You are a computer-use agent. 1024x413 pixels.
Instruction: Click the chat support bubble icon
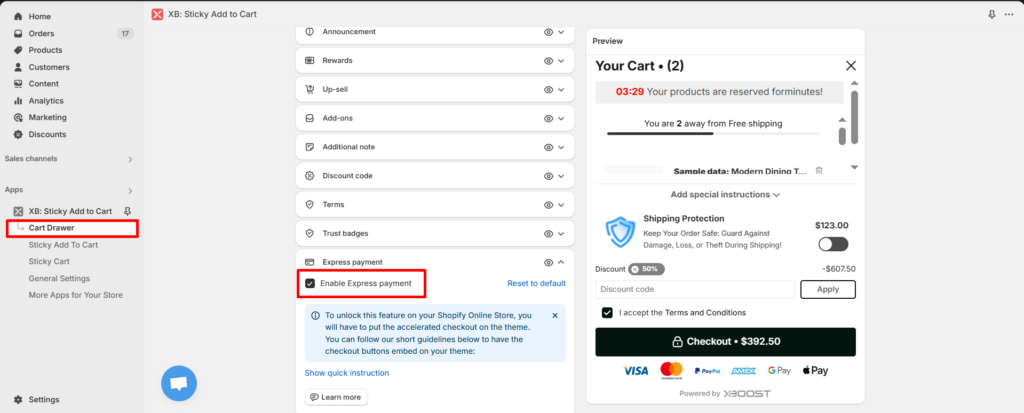click(x=179, y=383)
